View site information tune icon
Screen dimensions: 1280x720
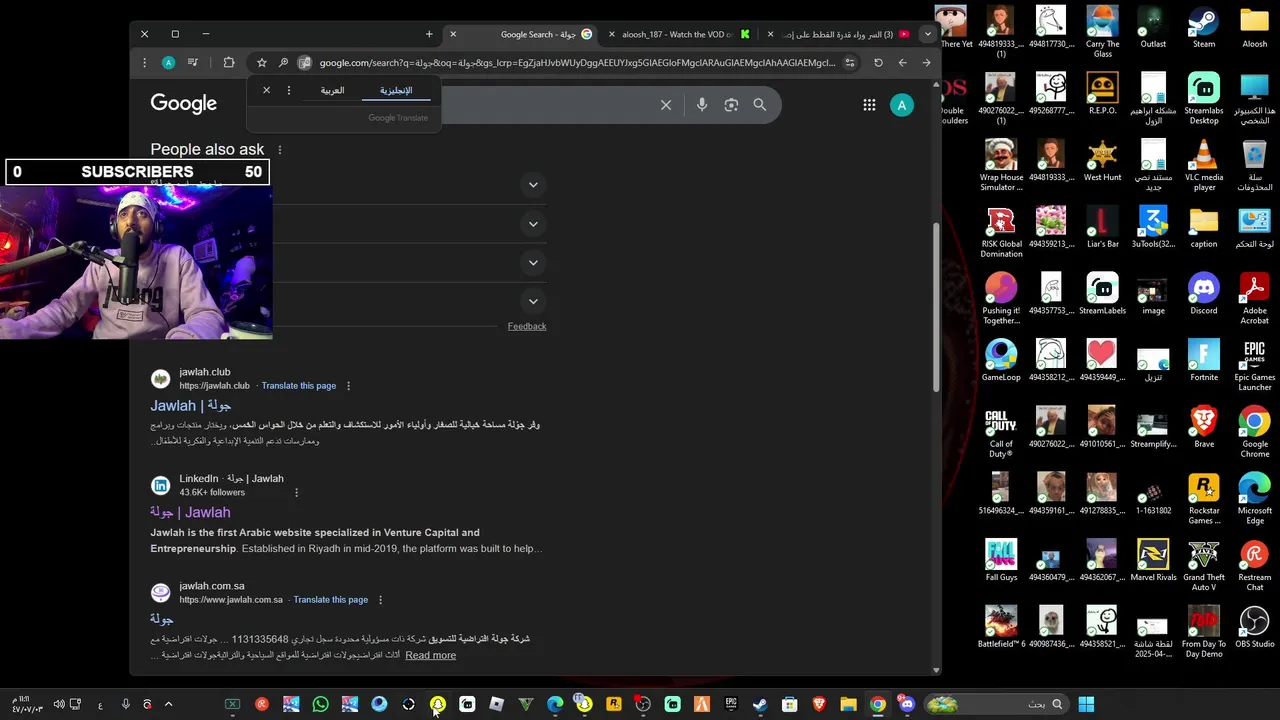coord(850,63)
